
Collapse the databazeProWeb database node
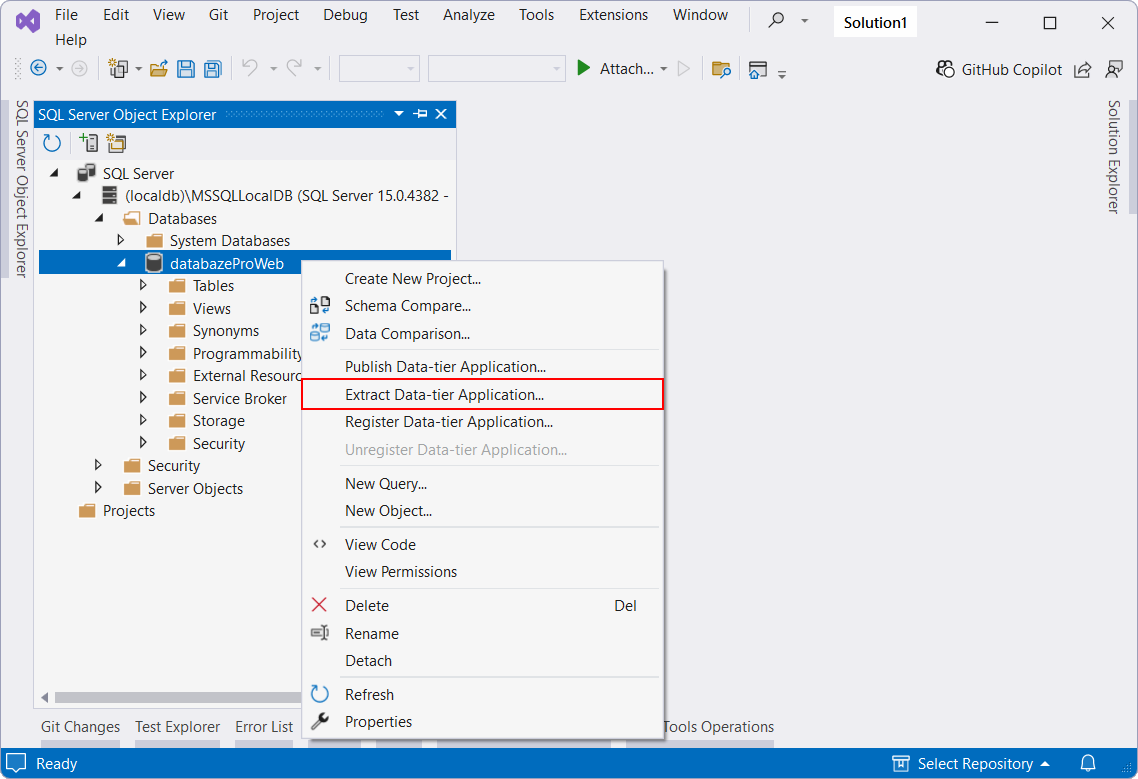124,262
